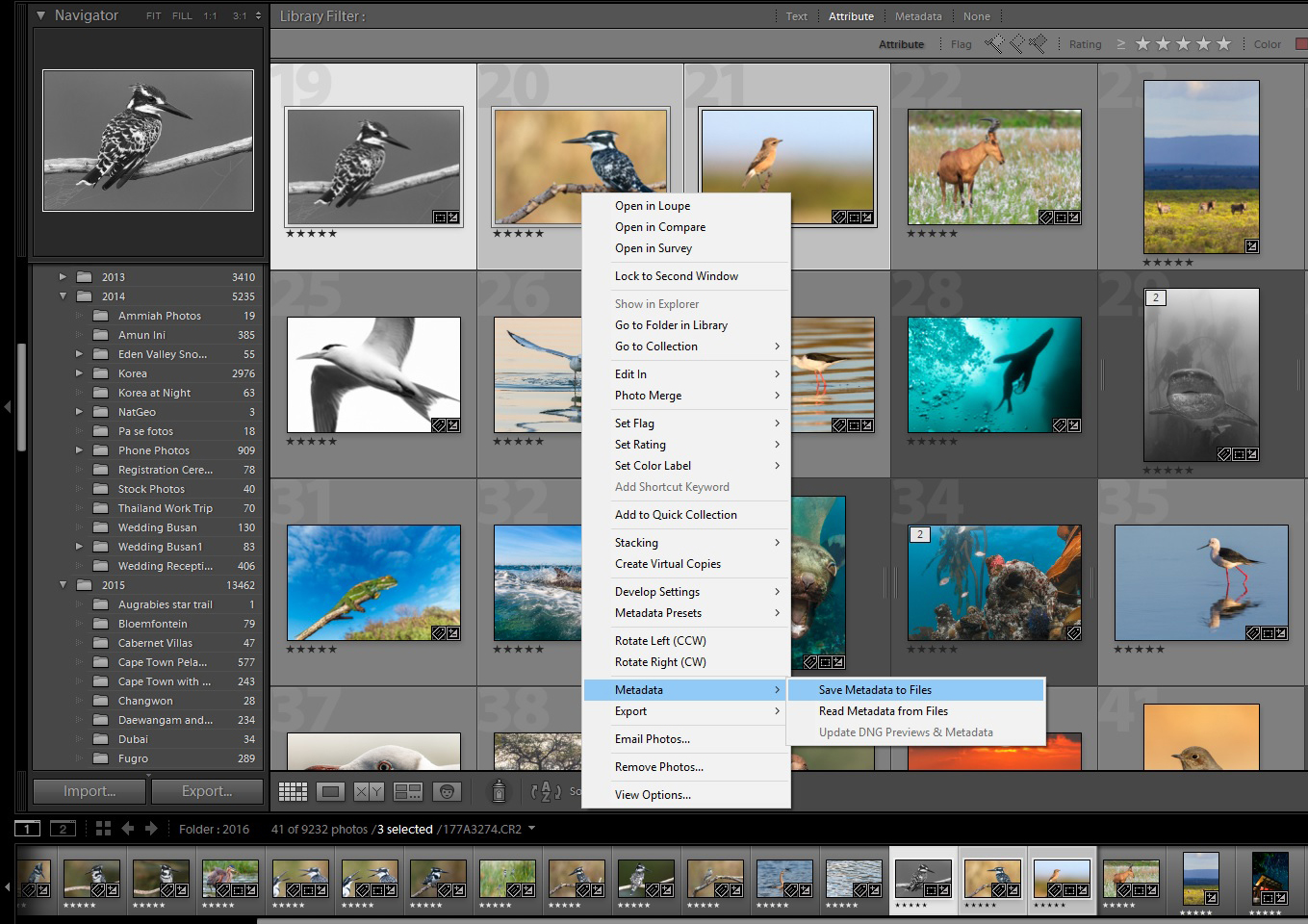This screenshot has height=924, width=1308.
Task: Open People view with the face icon
Action: pos(446,791)
